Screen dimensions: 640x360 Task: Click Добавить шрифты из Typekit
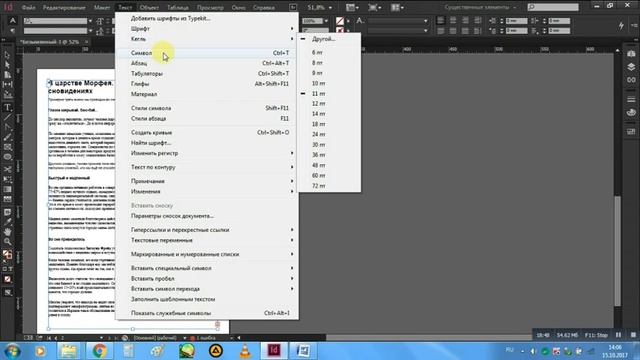point(207,18)
